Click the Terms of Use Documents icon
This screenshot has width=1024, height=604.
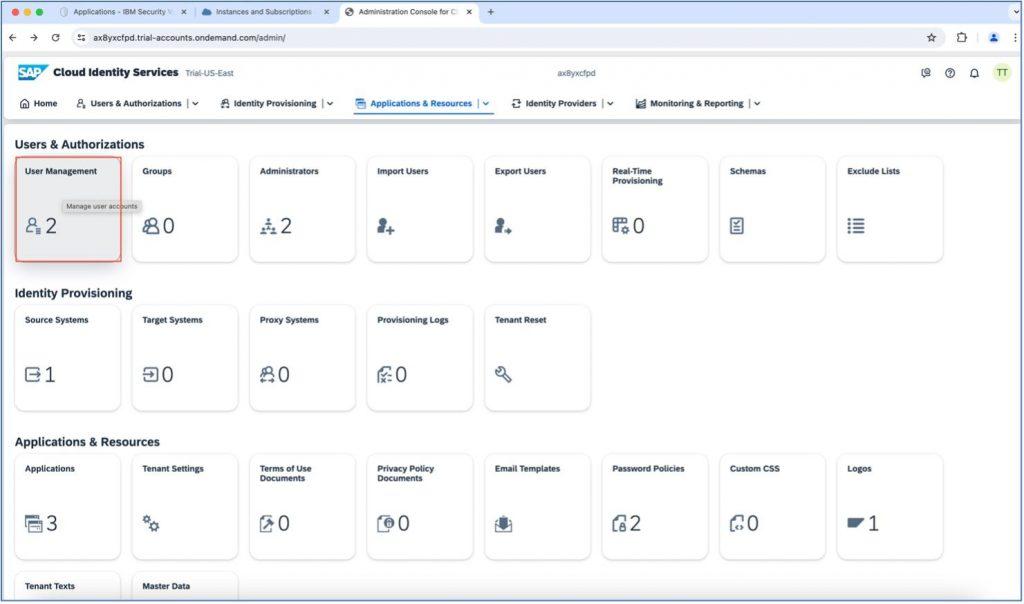pos(266,524)
